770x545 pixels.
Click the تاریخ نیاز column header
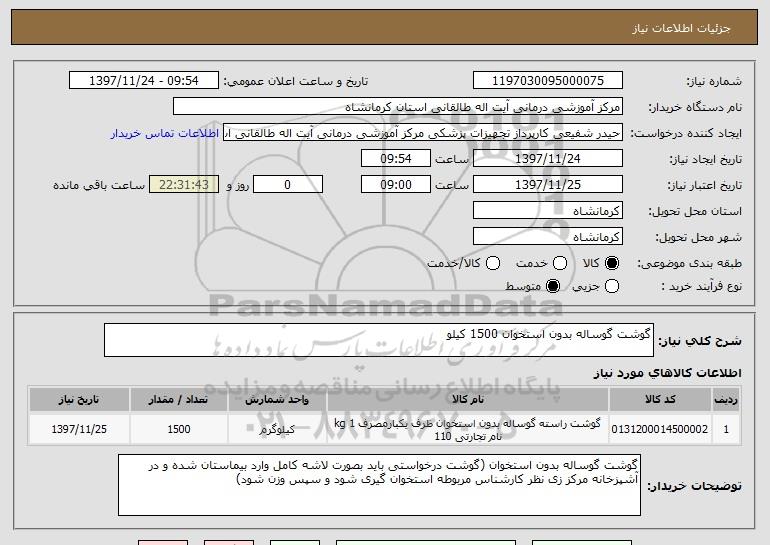pos(79,400)
